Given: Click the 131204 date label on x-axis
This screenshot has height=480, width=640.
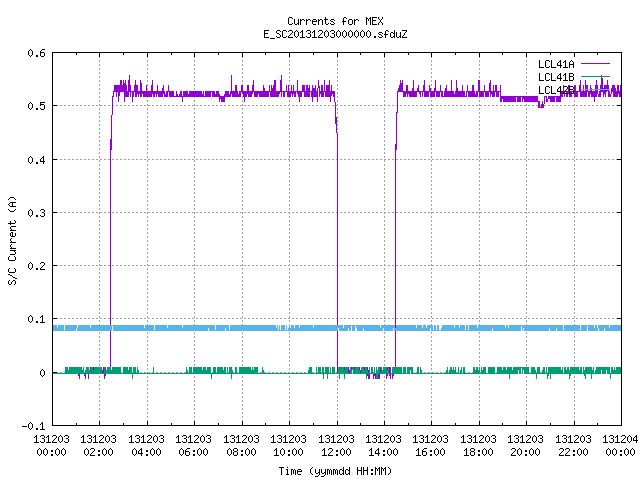Looking at the screenshot, I should pos(620,439).
